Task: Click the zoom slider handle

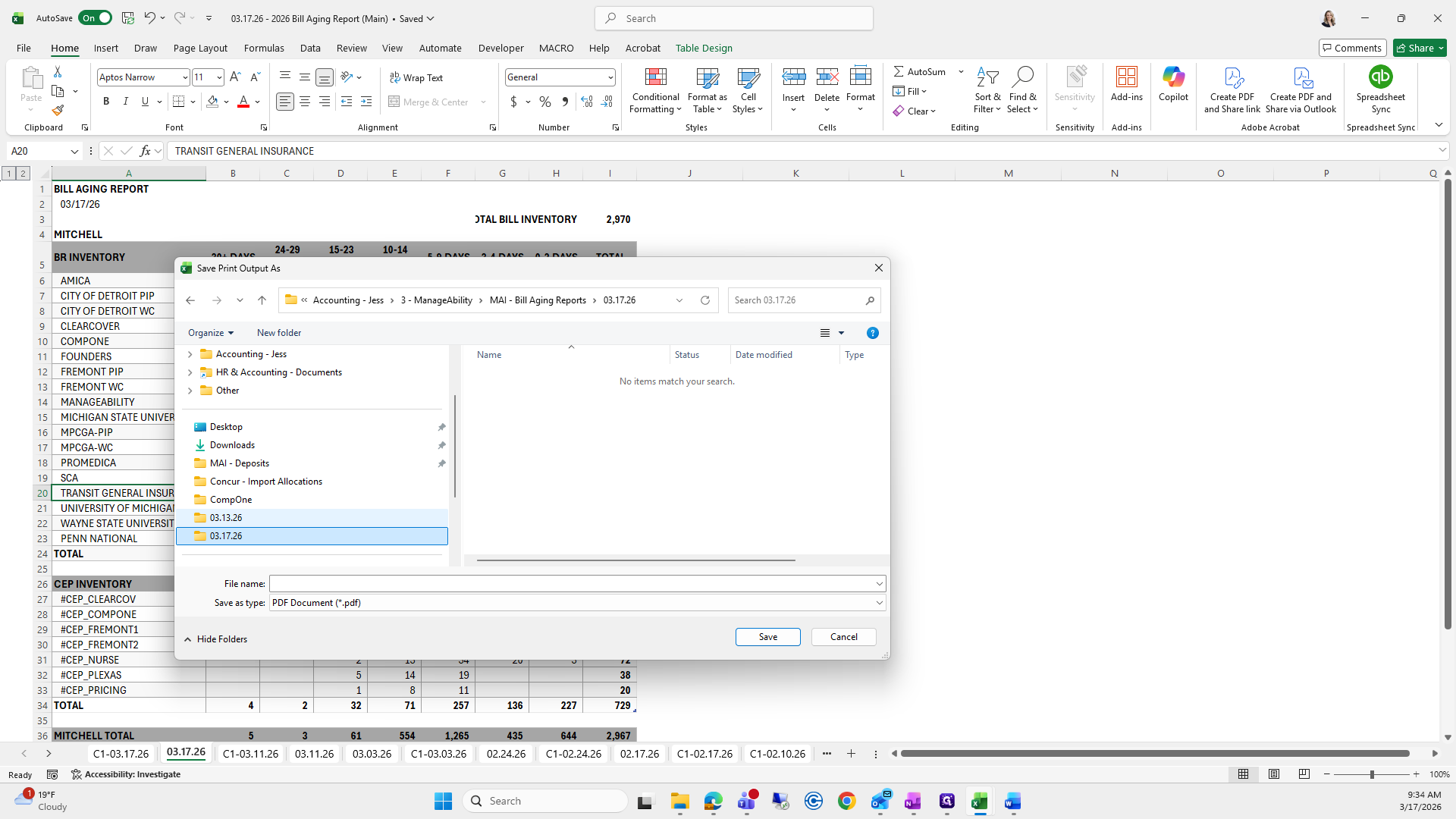Action: pos(1372,774)
